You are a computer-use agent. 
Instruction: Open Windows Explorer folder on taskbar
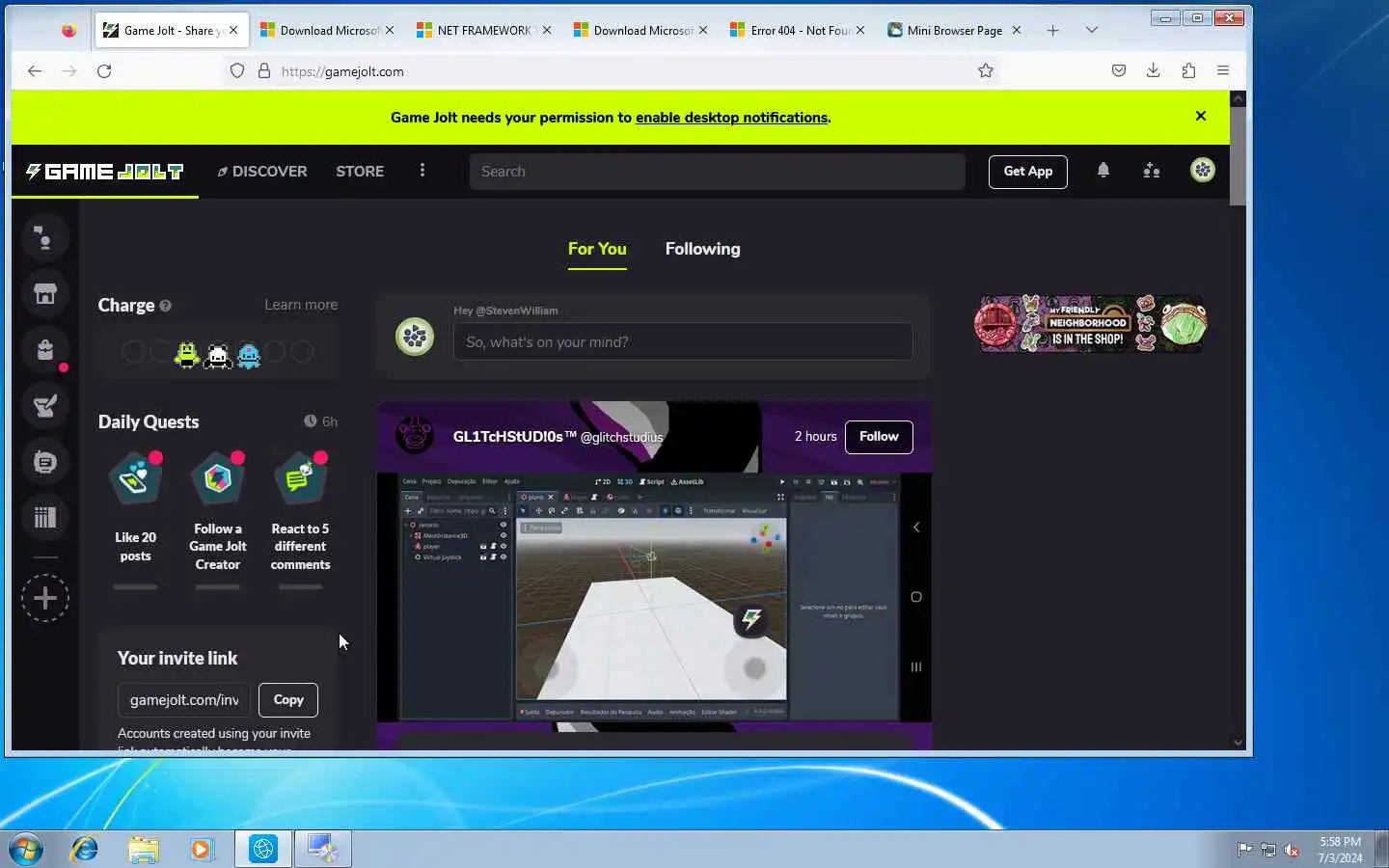click(x=143, y=849)
